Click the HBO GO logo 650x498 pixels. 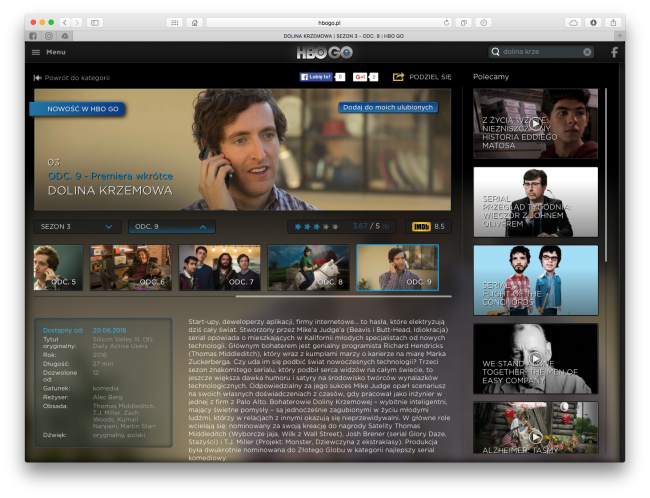(325, 52)
